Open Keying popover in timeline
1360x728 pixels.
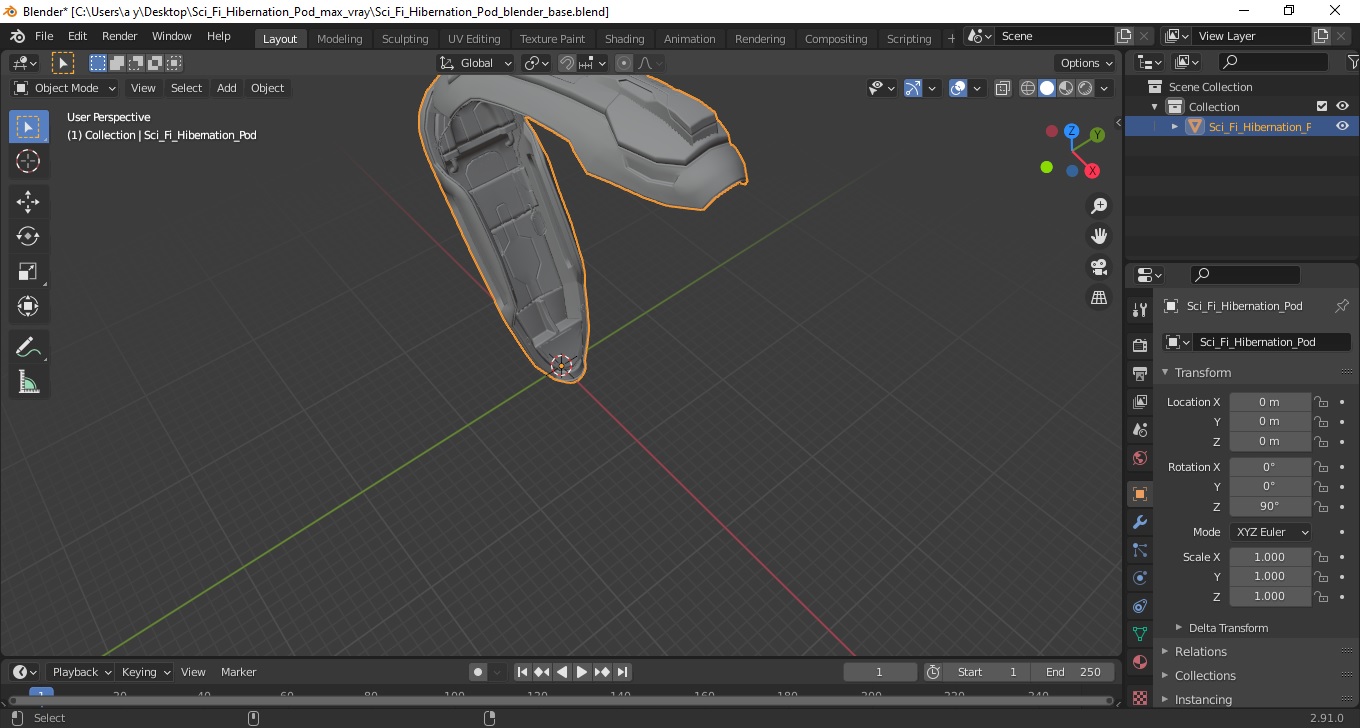[146, 672]
